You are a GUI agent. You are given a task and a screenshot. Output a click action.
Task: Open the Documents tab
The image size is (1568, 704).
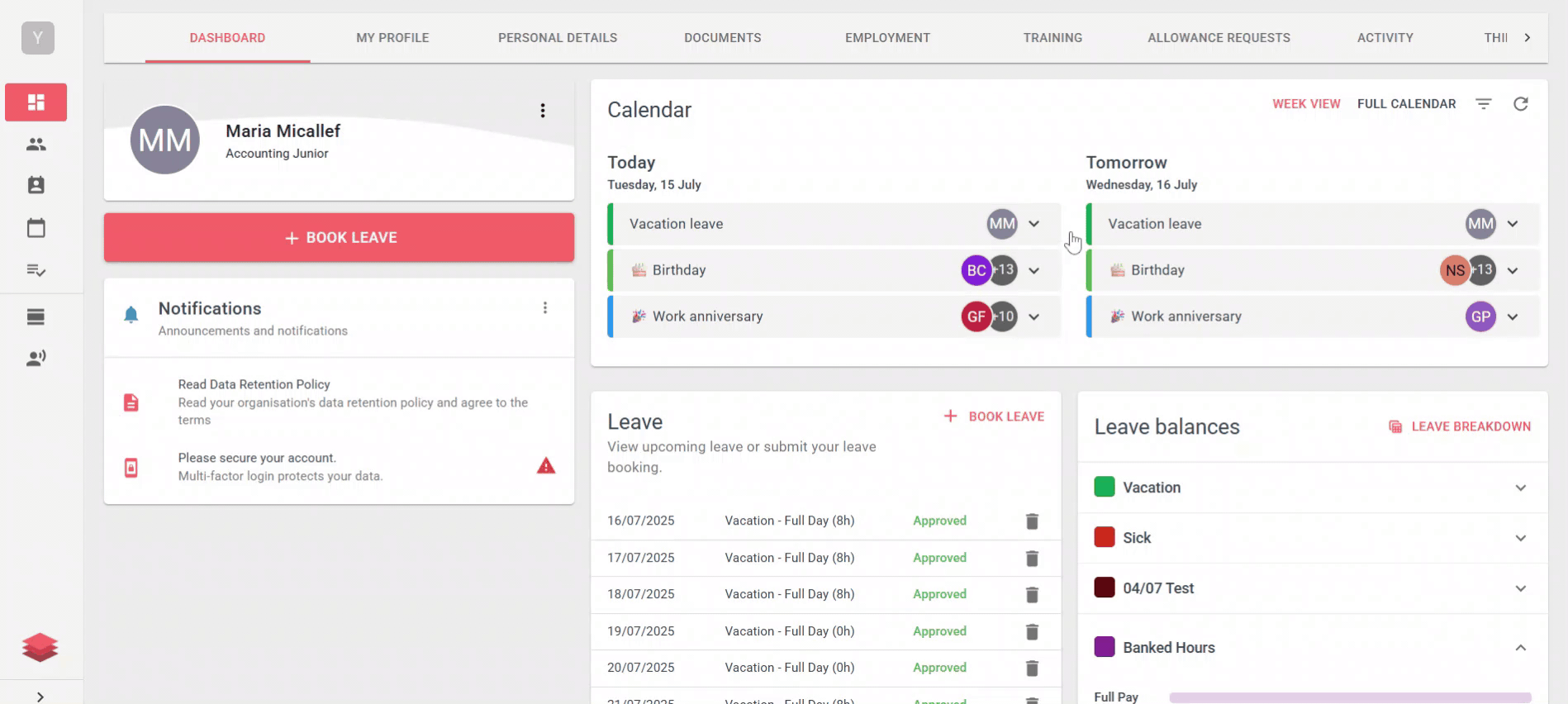(x=723, y=38)
